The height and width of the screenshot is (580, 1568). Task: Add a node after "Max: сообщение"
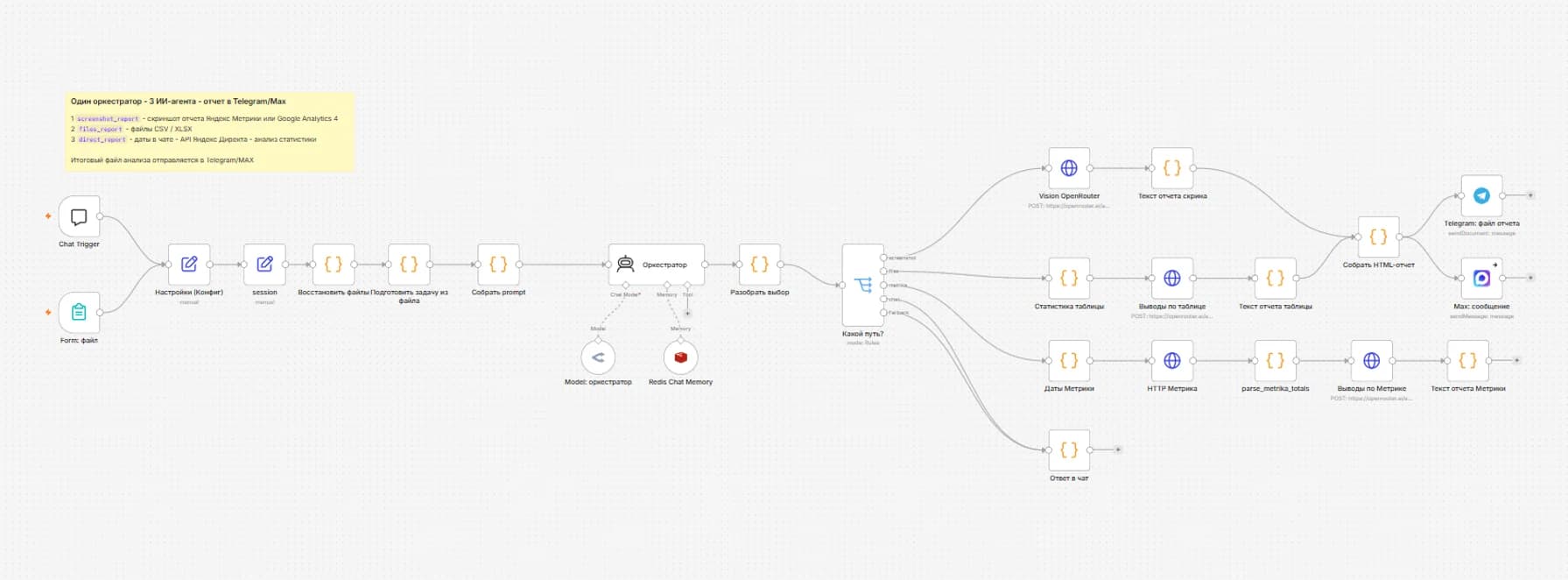(1530, 278)
